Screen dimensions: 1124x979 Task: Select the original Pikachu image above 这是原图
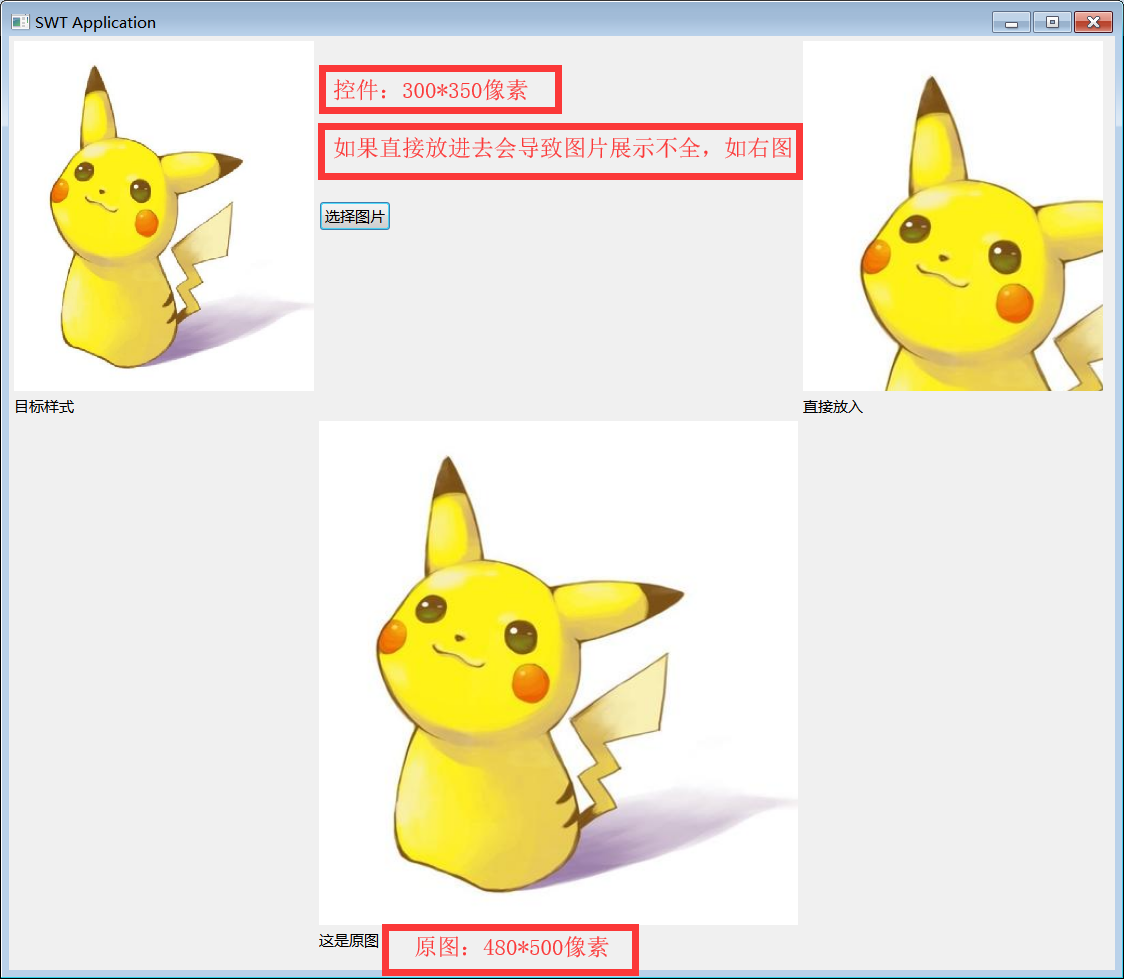pos(558,673)
